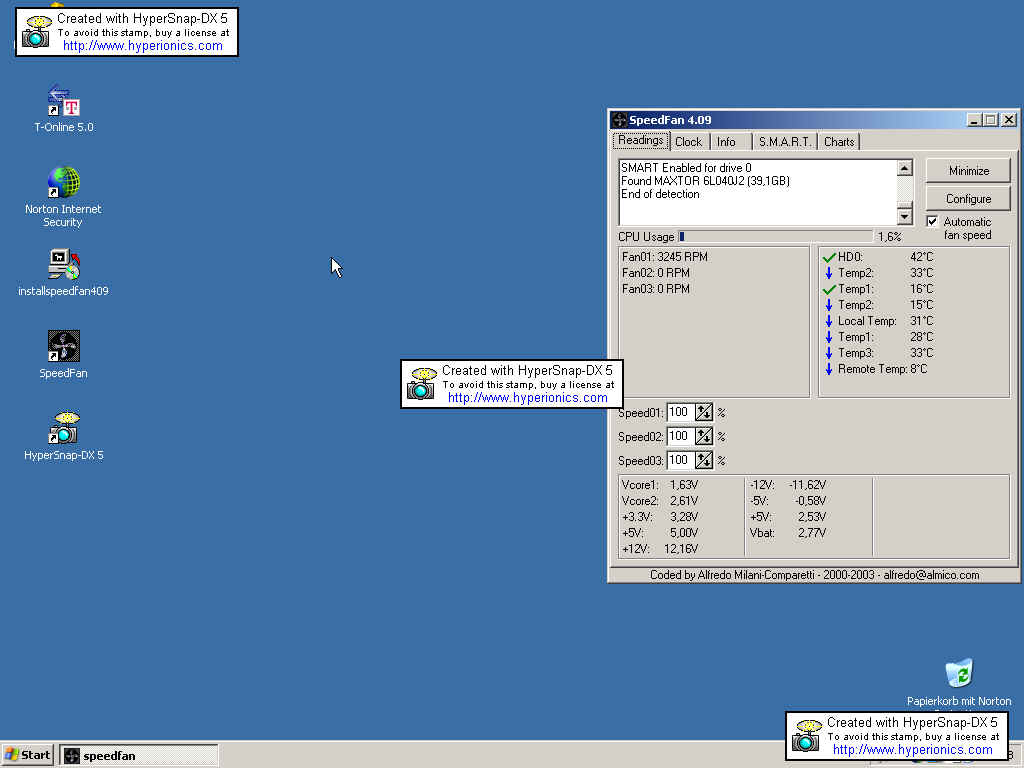1024x768 pixels.
Task: Click the Speed01 spinner arrows
Action: (x=704, y=412)
